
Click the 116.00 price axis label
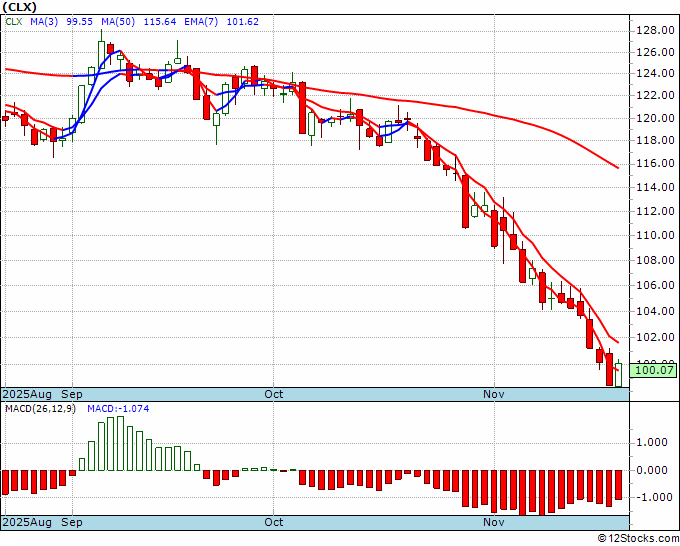point(655,163)
